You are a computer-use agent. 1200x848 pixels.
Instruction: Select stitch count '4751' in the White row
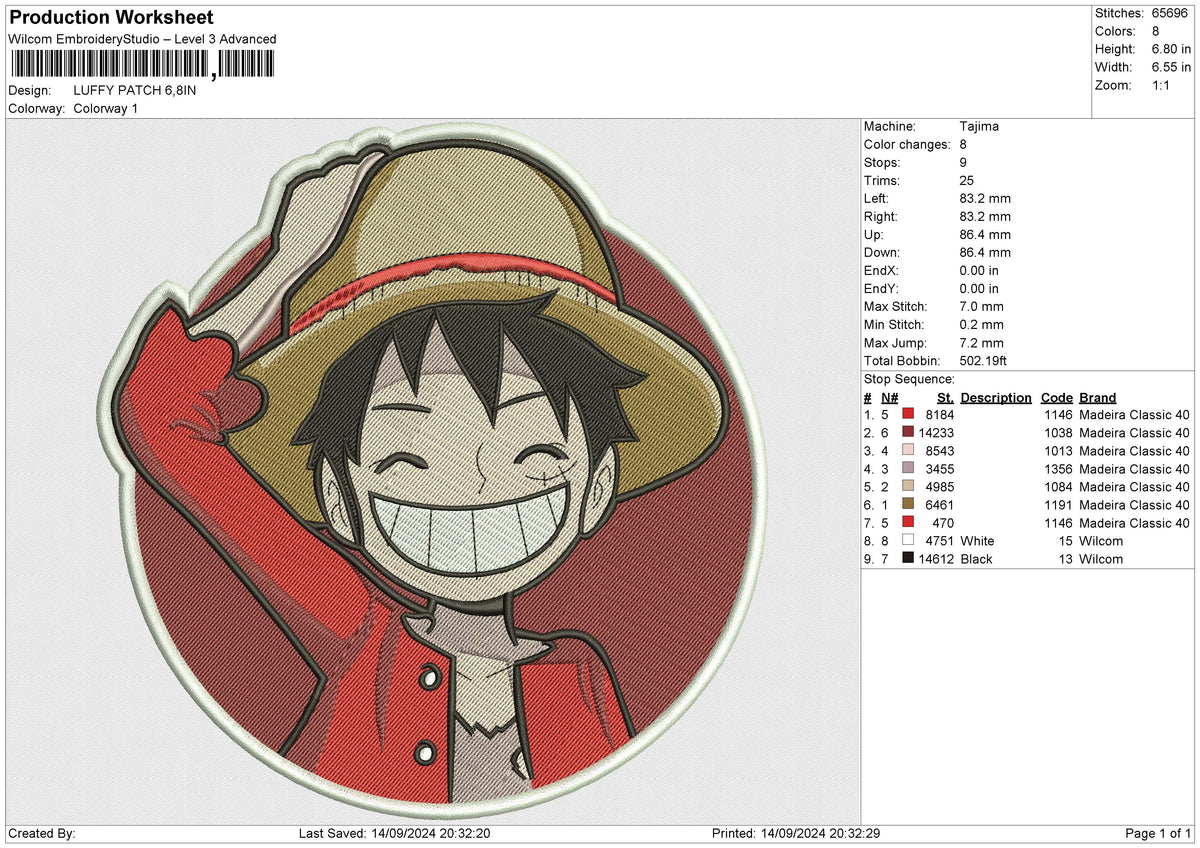[940, 541]
